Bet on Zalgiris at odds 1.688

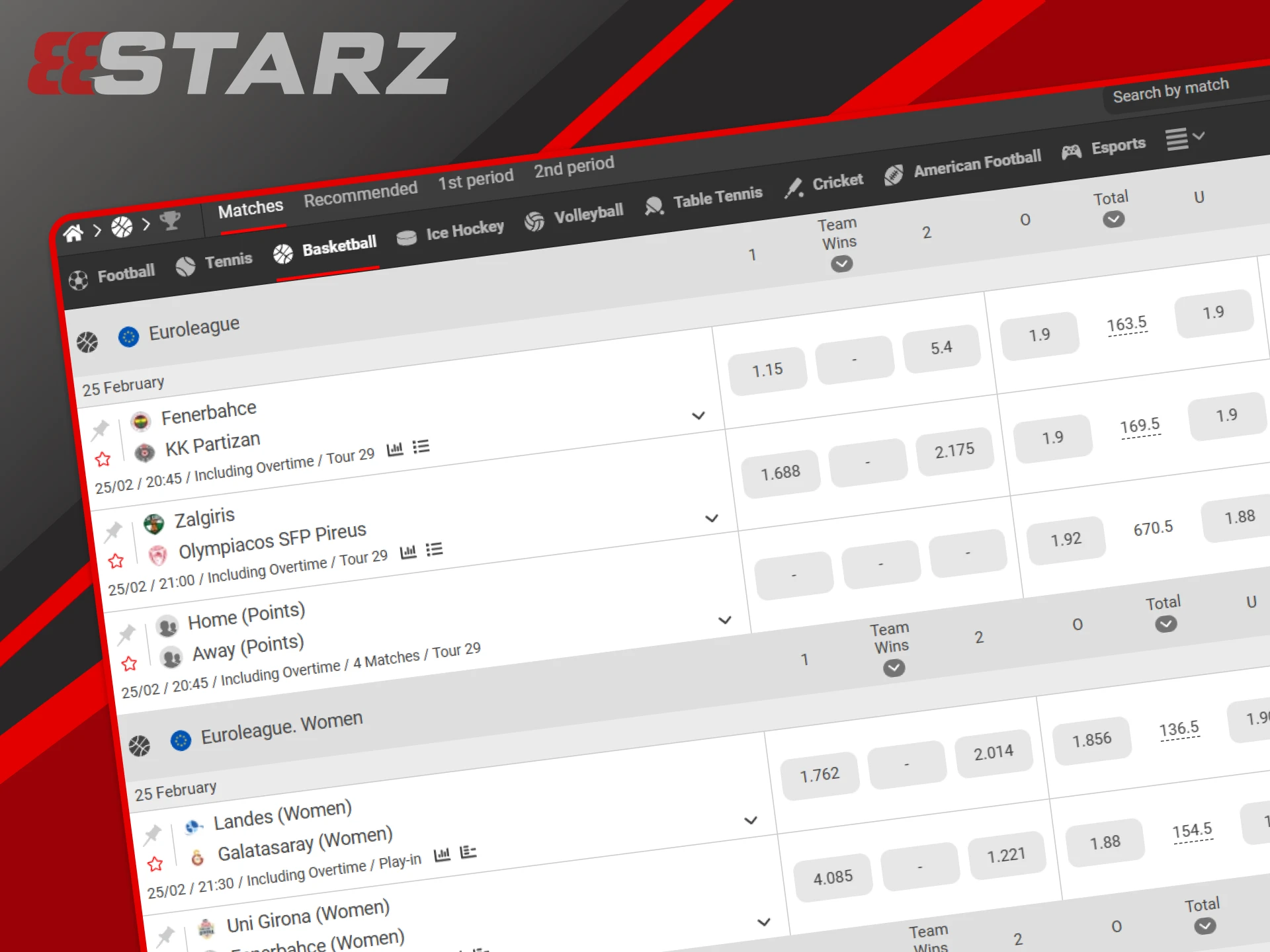point(781,473)
